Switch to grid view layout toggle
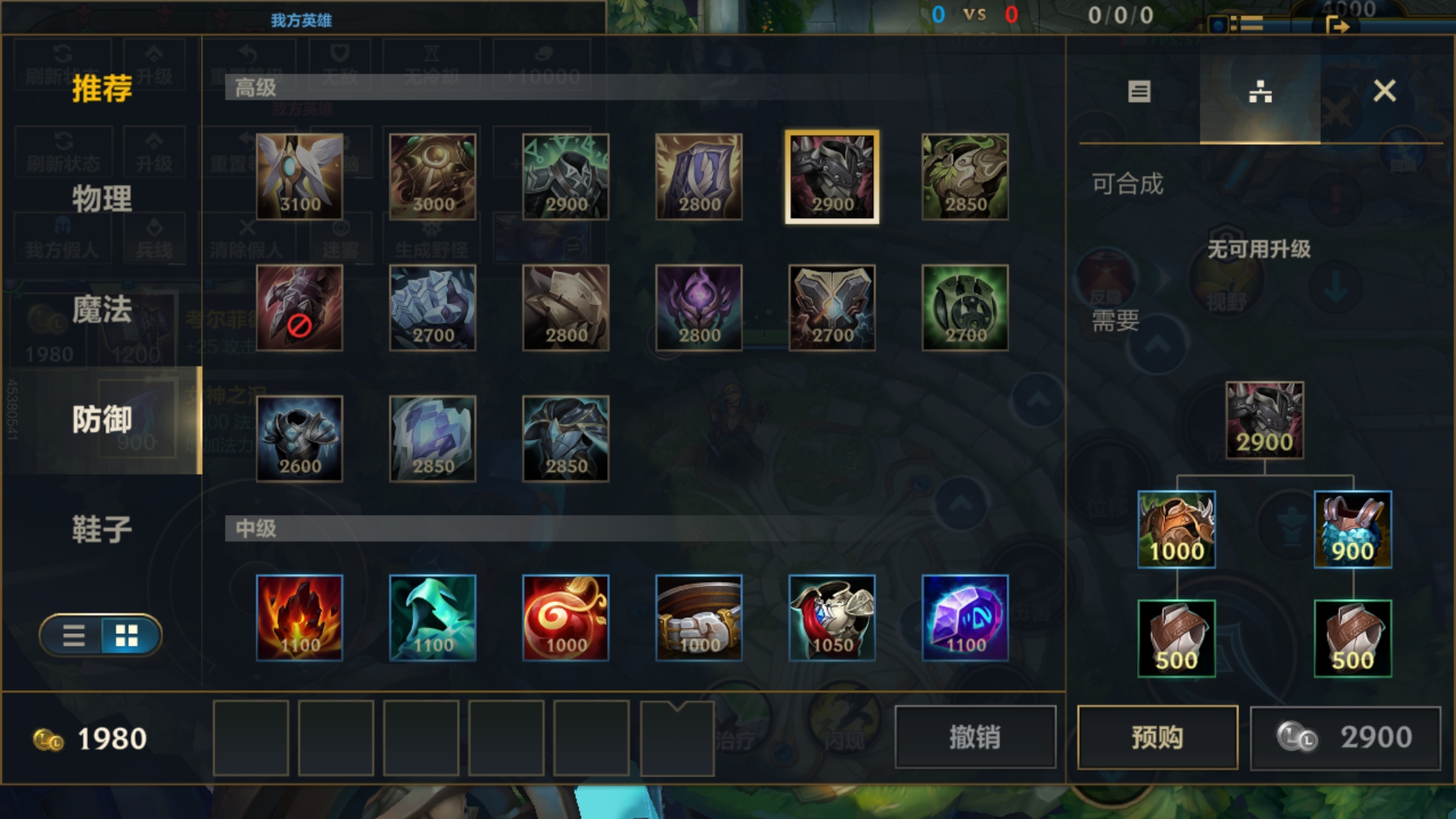Viewport: 1456px width, 819px height. (127, 635)
